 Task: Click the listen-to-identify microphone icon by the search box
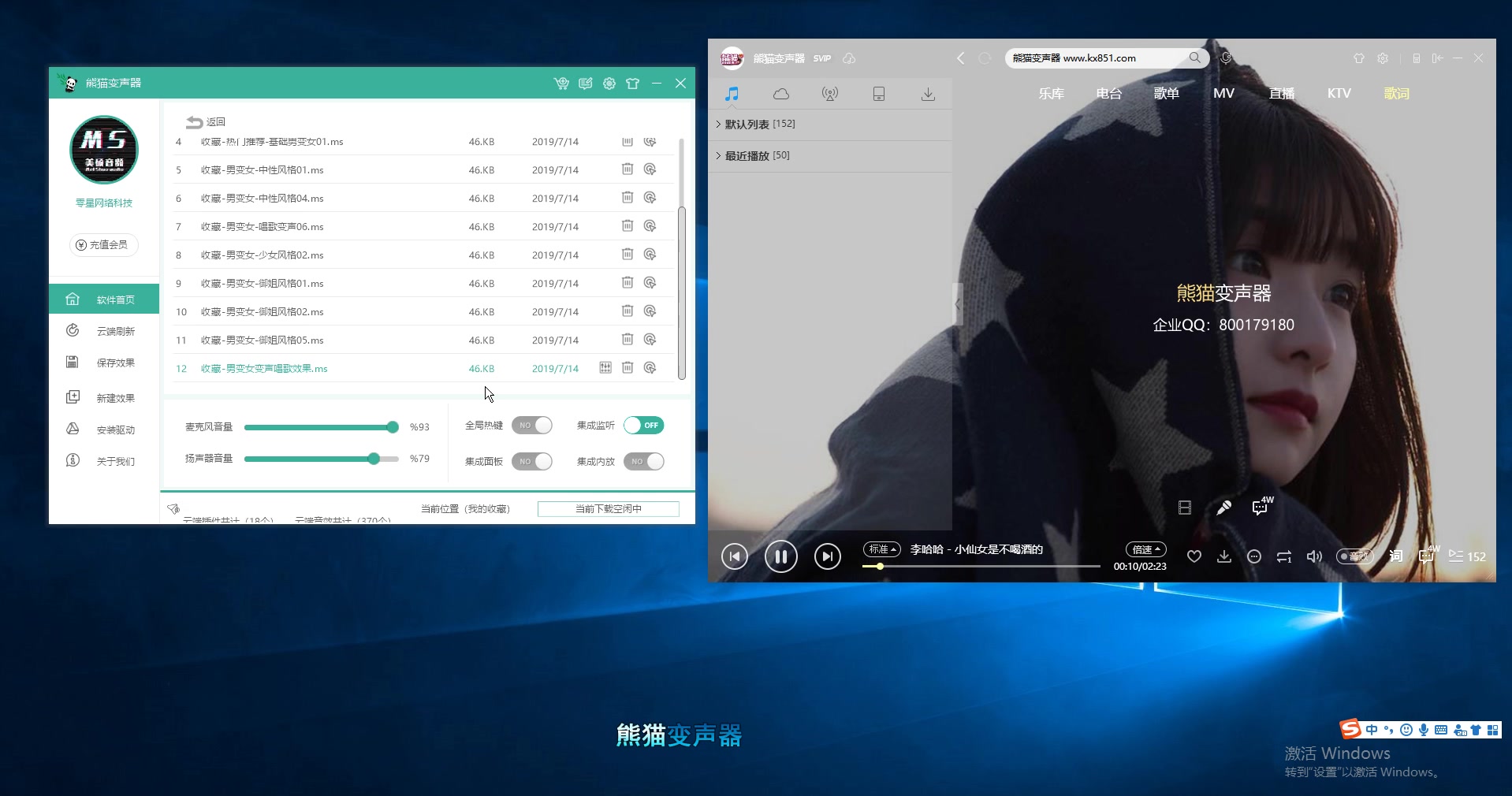tap(1226, 58)
